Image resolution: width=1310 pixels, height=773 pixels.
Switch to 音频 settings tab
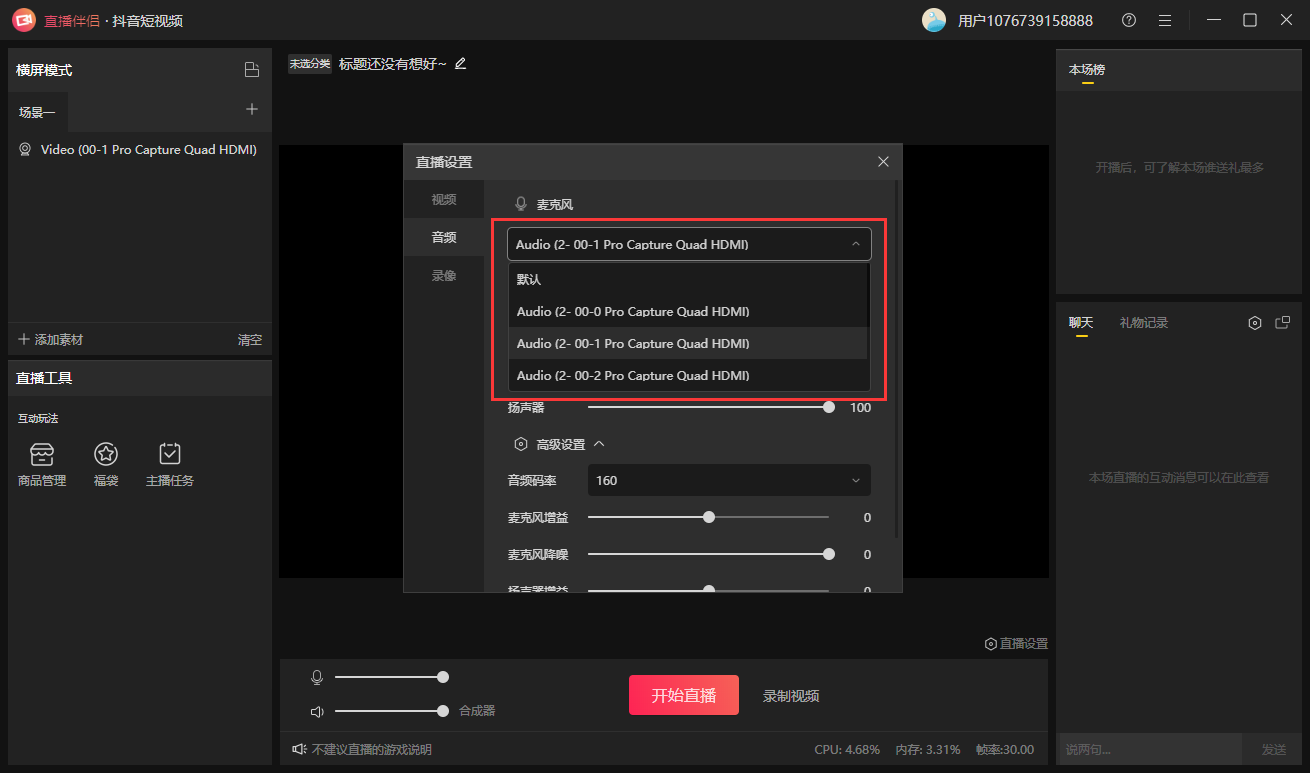(x=444, y=237)
